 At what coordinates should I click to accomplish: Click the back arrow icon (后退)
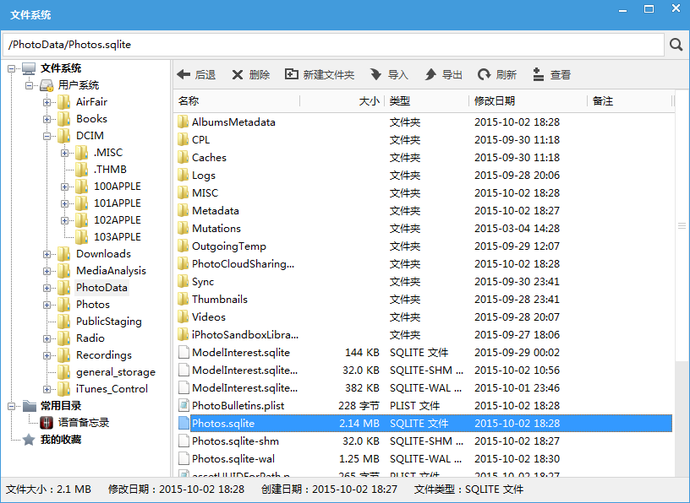(x=183, y=74)
